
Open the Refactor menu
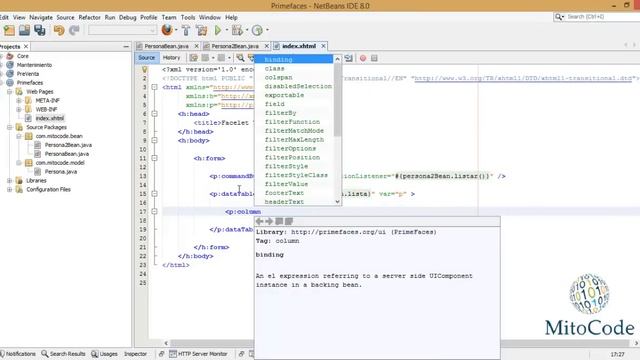pyautogui.click(x=89, y=18)
